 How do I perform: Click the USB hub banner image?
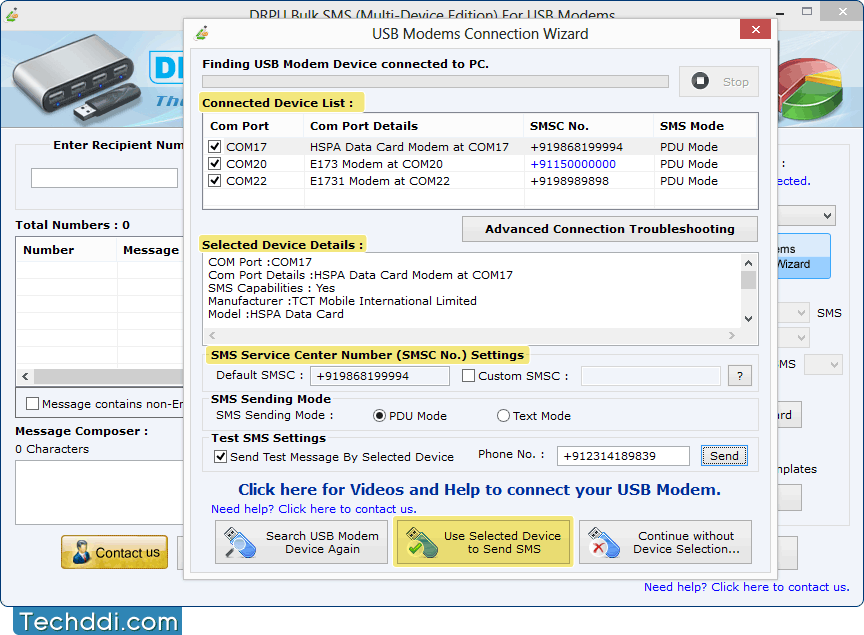[76, 78]
